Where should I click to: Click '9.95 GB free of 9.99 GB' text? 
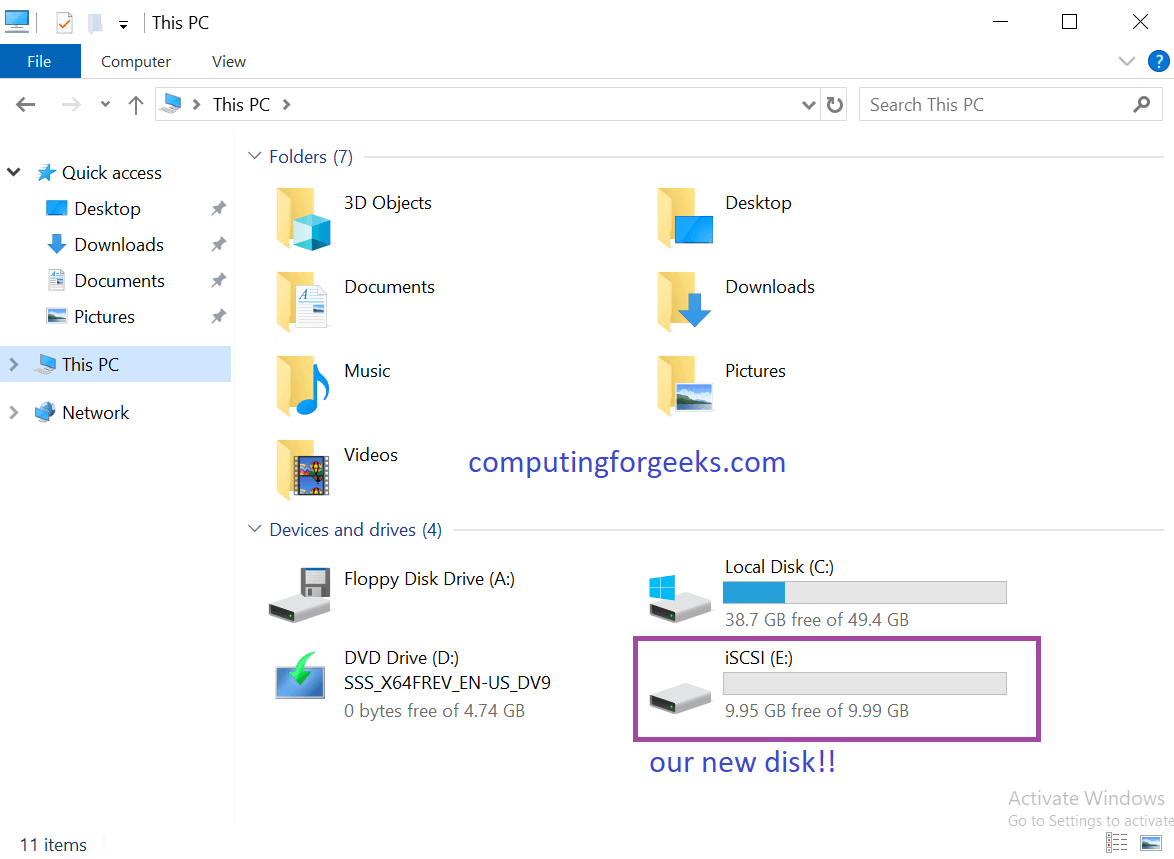(x=817, y=711)
